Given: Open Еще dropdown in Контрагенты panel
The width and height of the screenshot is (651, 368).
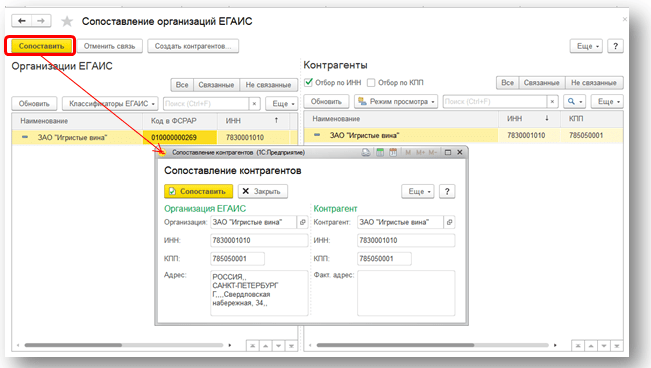Looking at the screenshot, I should (x=607, y=101).
